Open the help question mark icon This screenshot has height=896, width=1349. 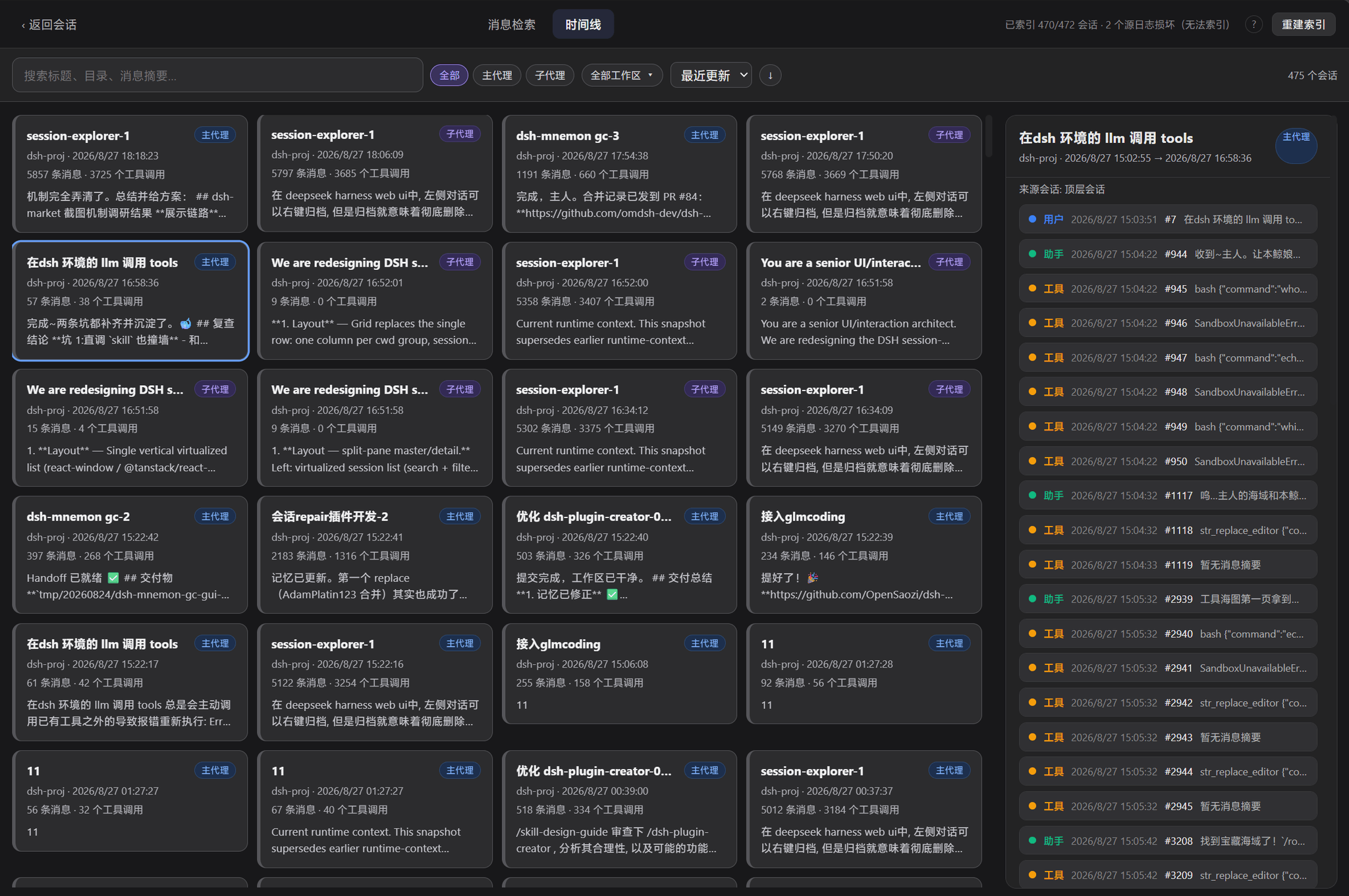1253,25
